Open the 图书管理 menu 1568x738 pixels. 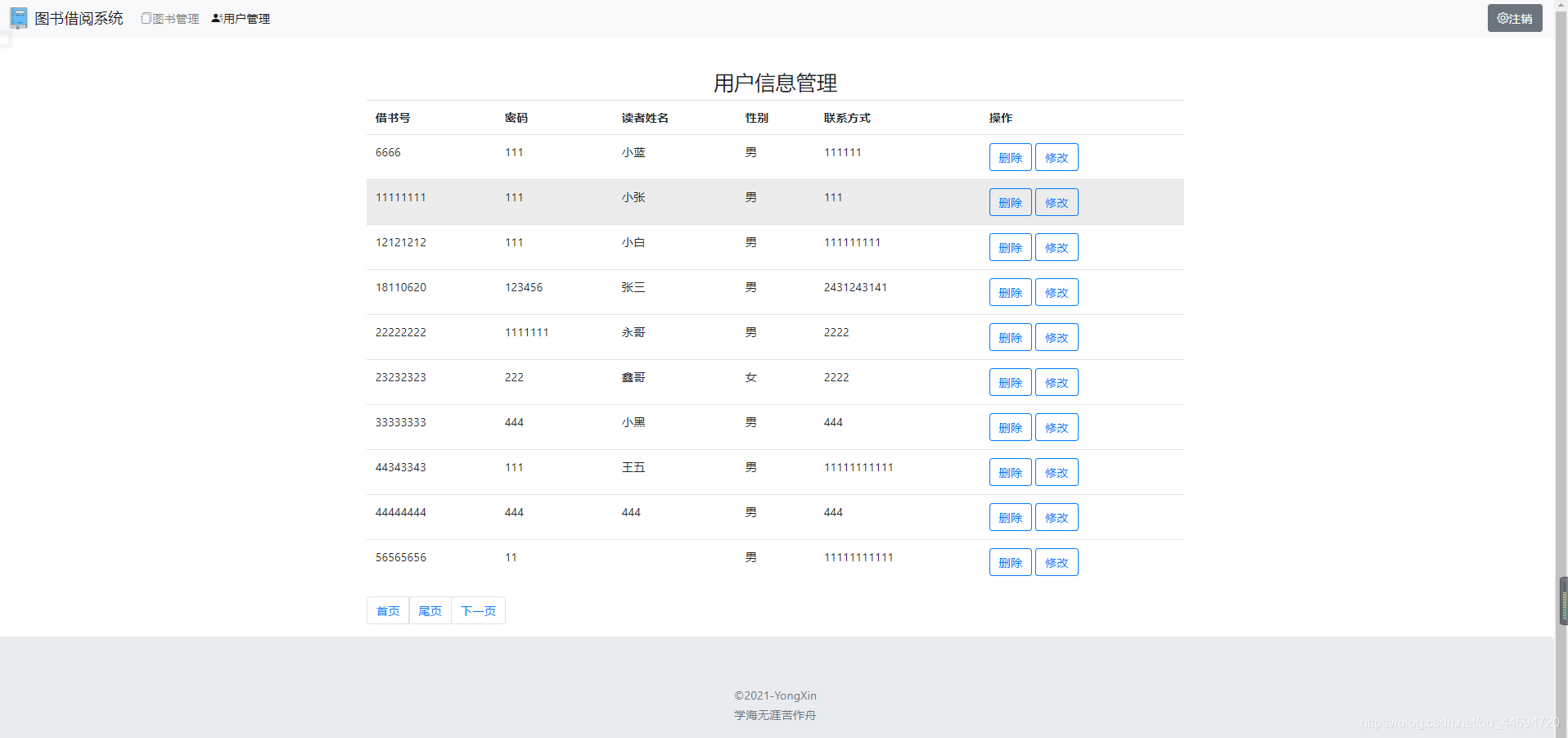(x=173, y=18)
